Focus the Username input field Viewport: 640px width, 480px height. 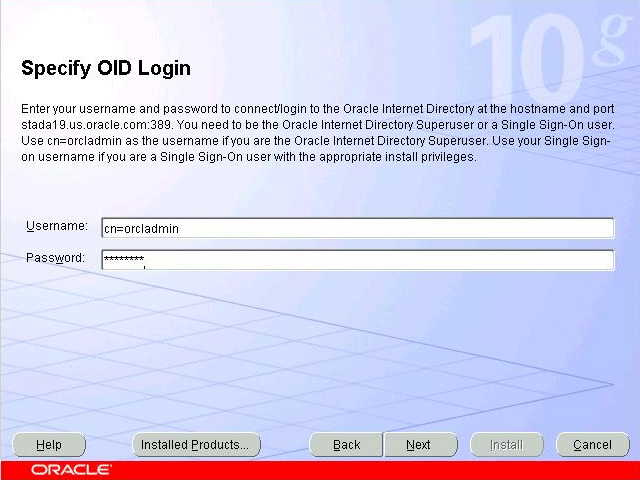(x=358, y=228)
